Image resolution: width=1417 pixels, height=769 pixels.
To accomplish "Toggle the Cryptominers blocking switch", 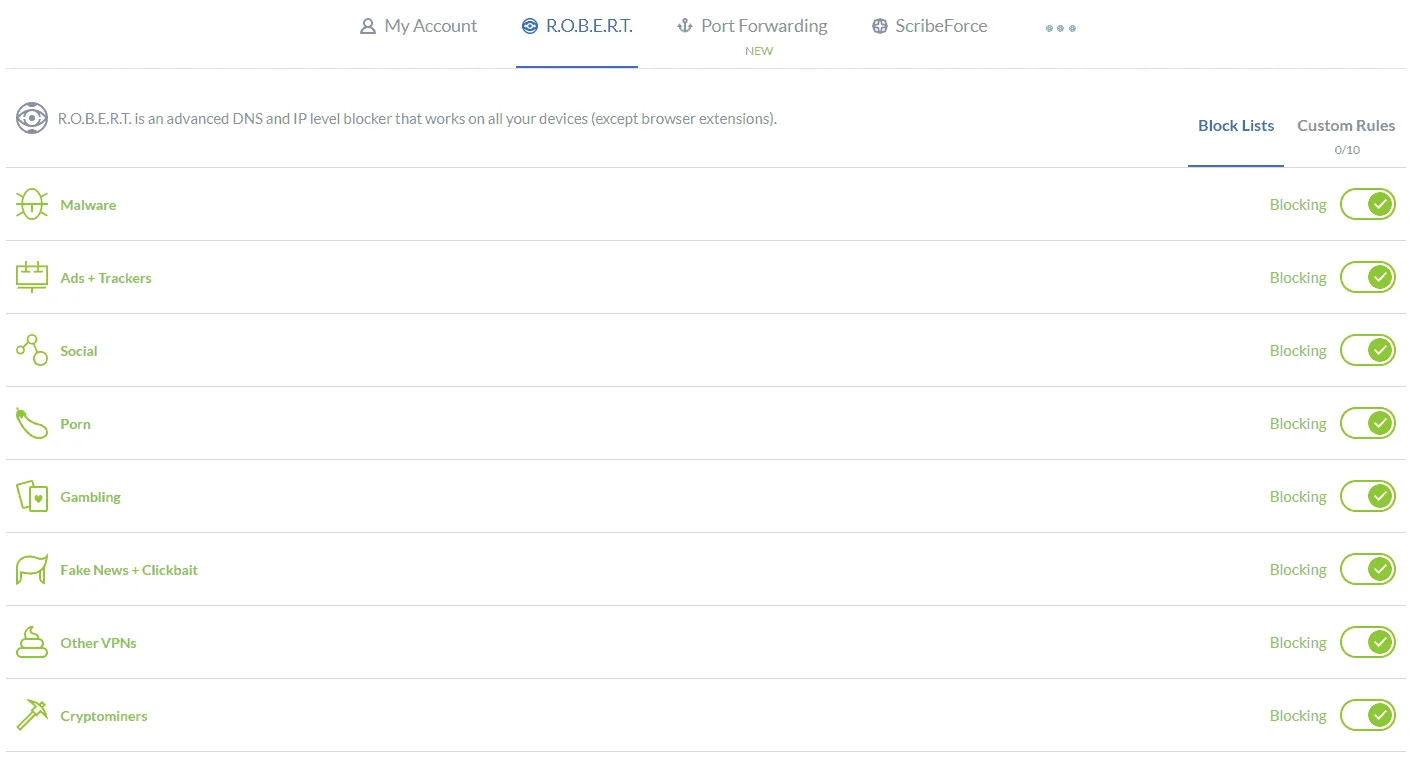I will pyautogui.click(x=1368, y=715).
